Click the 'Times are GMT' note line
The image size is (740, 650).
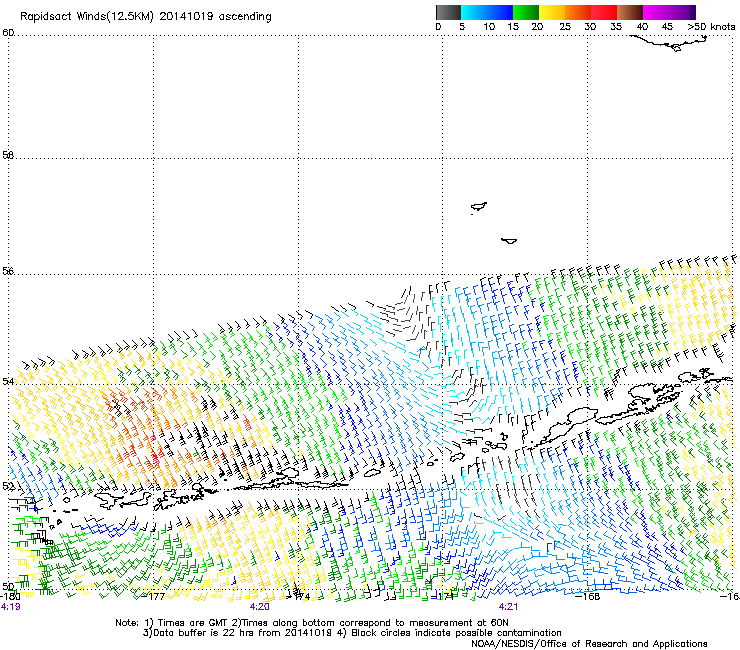click(x=312, y=623)
